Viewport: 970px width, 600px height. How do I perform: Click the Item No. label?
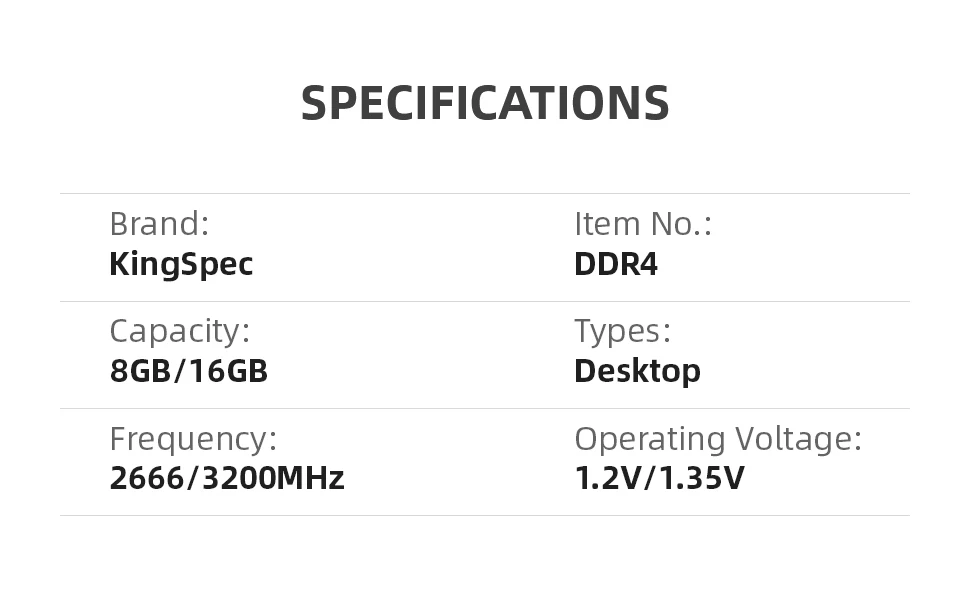click(x=642, y=224)
